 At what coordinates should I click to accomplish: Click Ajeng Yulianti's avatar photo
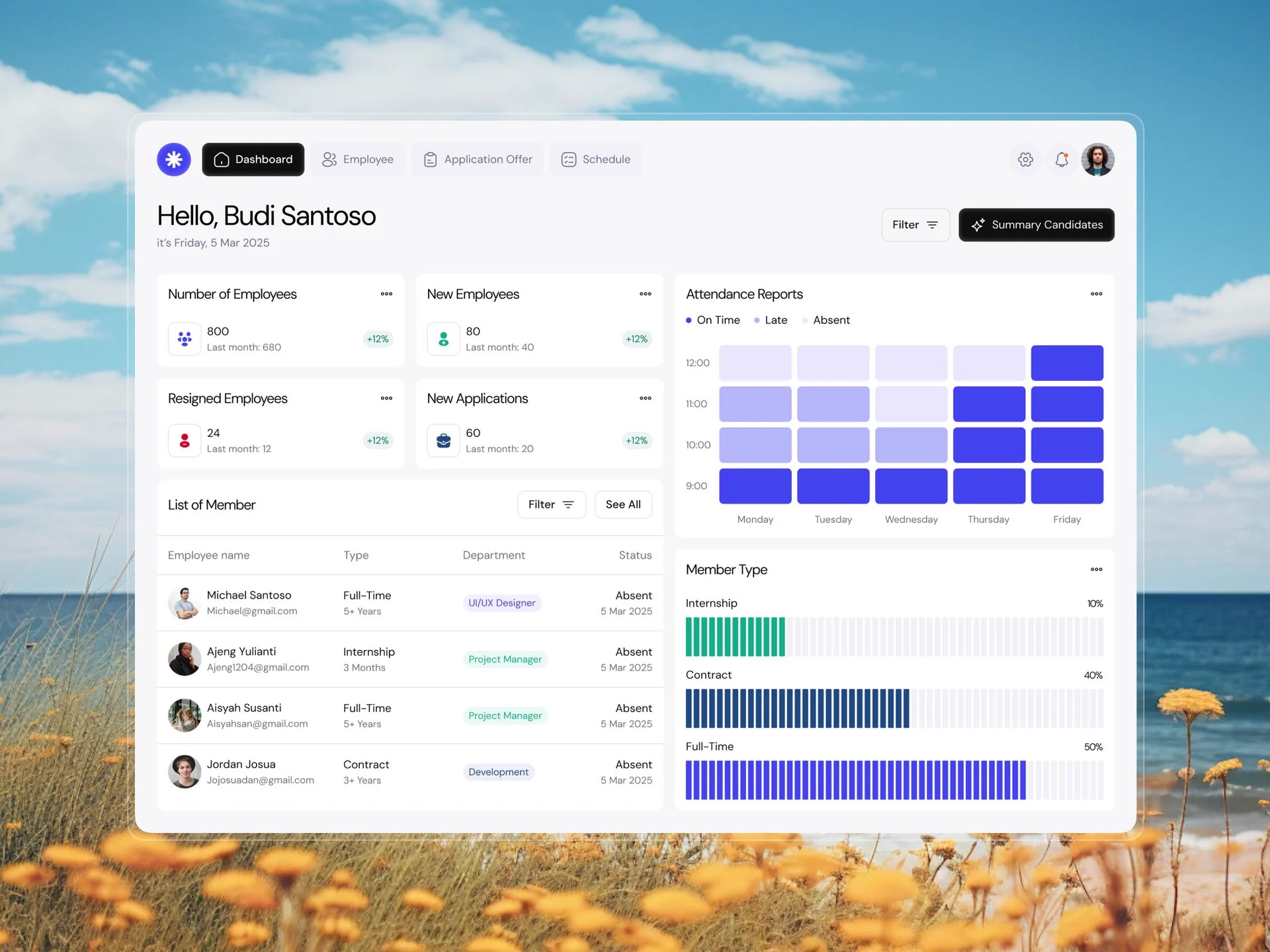coord(185,659)
